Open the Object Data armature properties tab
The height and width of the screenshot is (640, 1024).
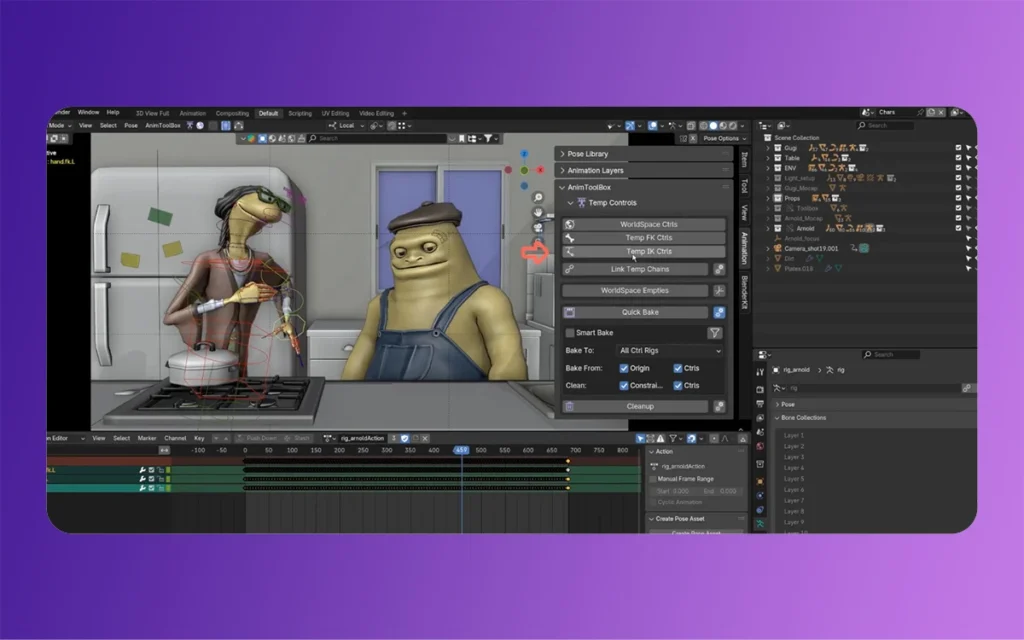(x=760, y=524)
